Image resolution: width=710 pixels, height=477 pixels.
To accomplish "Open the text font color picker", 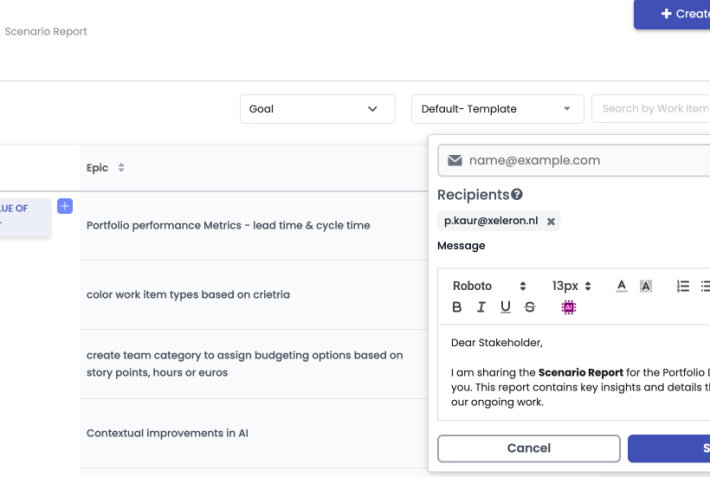I will tap(621, 286).
